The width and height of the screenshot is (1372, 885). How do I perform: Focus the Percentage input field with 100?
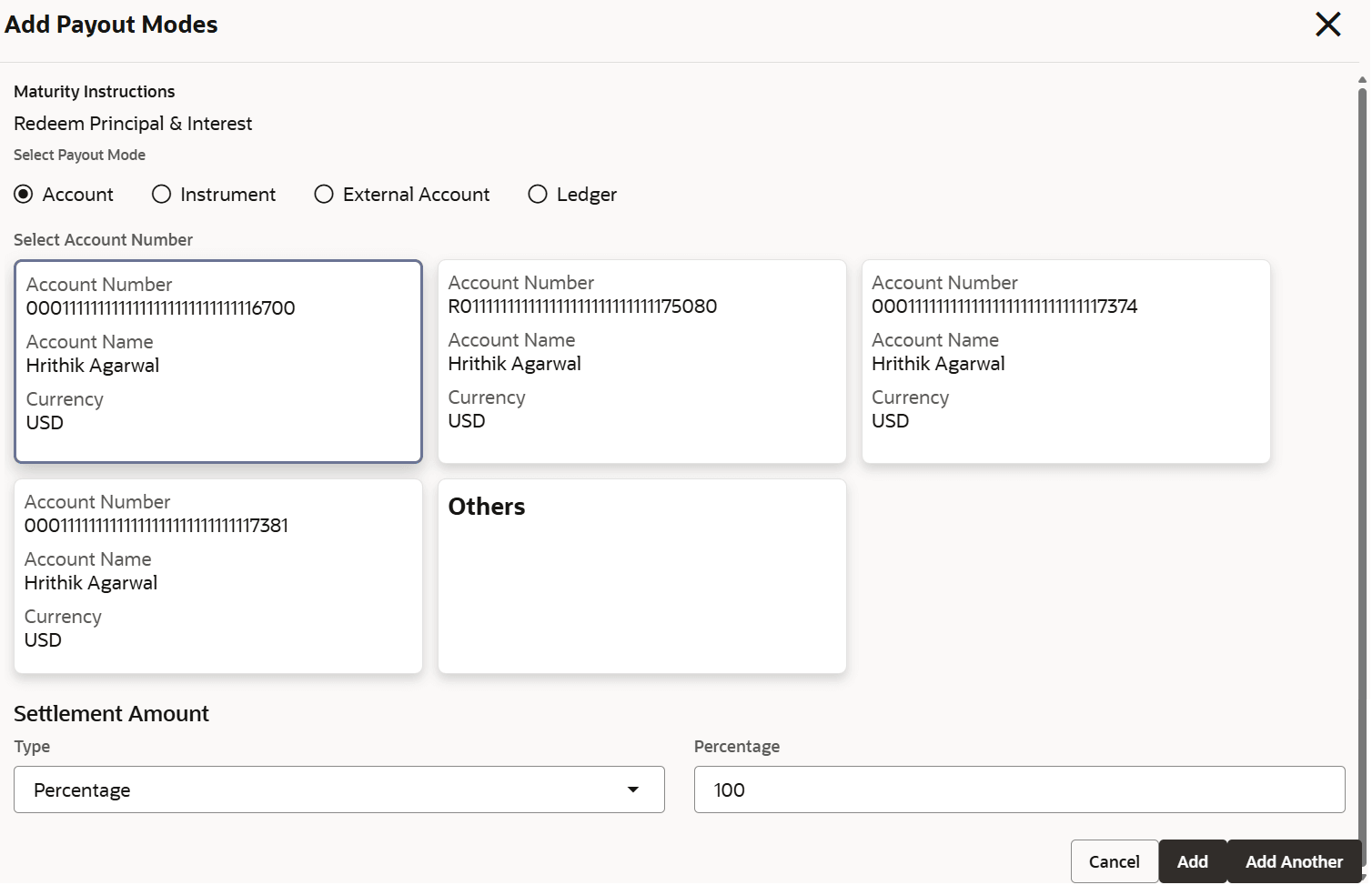1019,789
